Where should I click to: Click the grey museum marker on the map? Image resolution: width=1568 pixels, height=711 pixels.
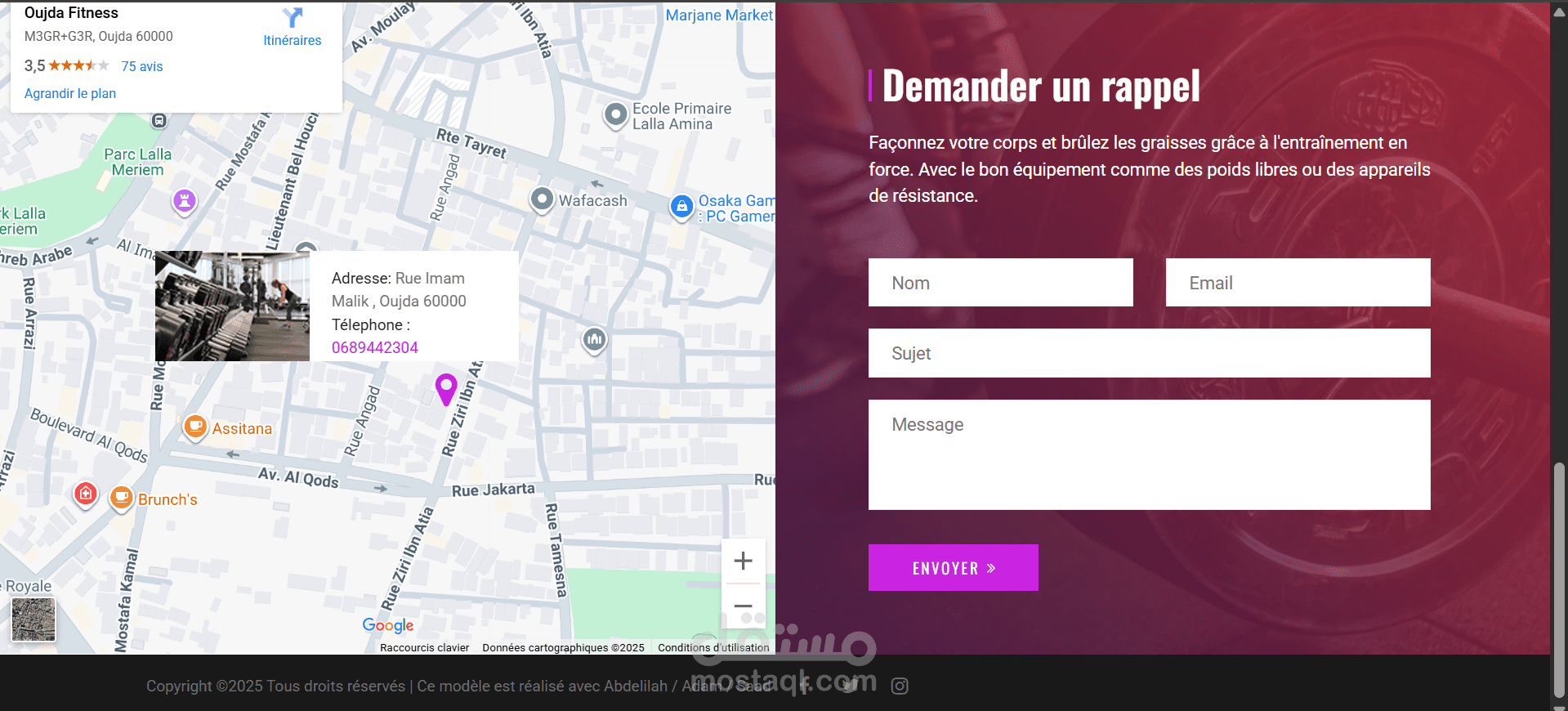594,339
